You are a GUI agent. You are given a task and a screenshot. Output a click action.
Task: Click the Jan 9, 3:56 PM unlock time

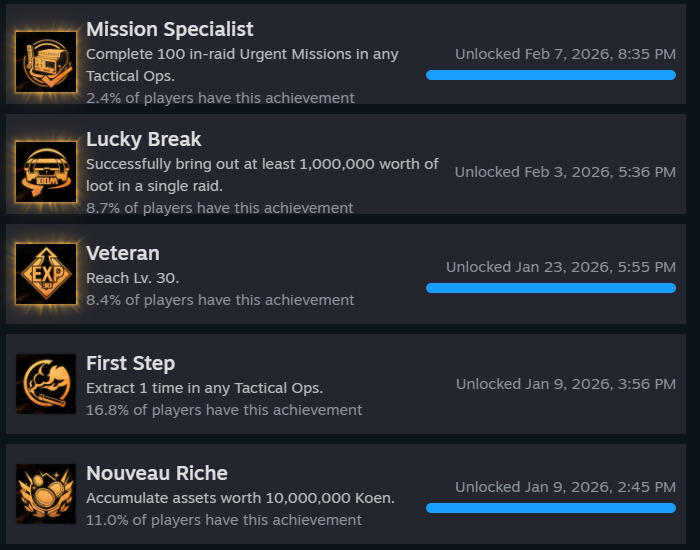tap(566, 384)
